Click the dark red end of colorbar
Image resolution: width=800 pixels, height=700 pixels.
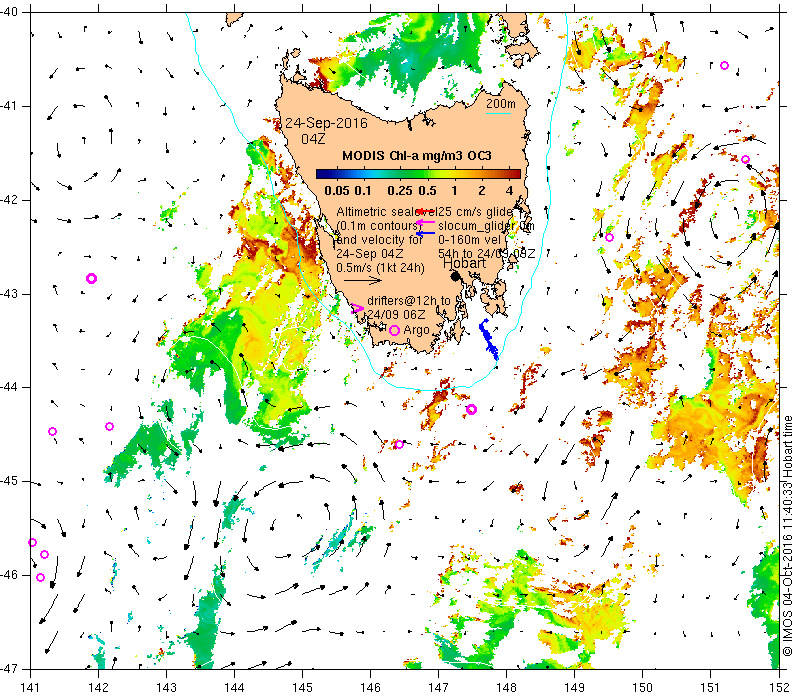click(x=516, y=174)
